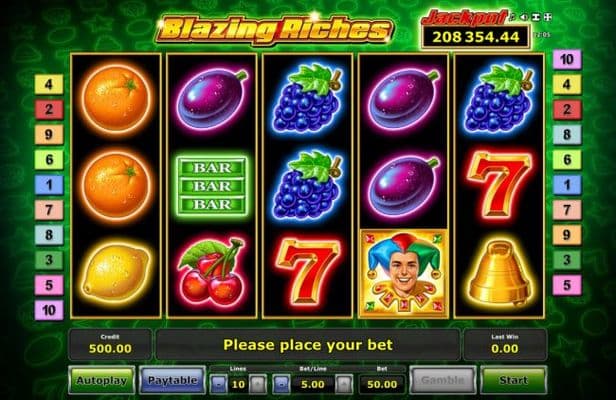The height and width of the screenshot is (400, 616).
Task: Click the top orange on reel one
Action: (x=117, y=98)
